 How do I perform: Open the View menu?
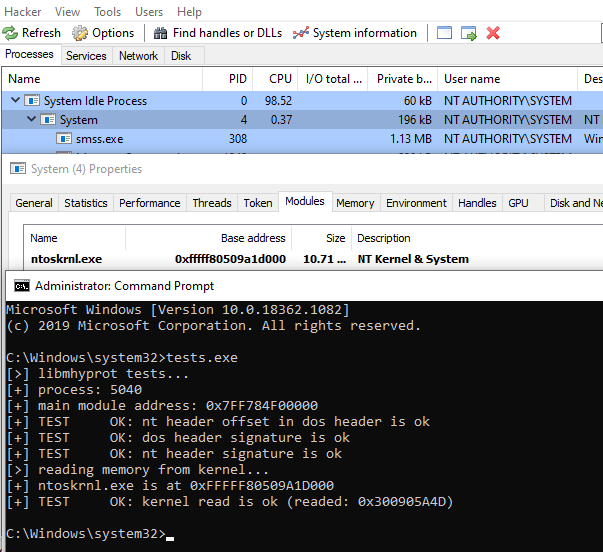[67, 12]
